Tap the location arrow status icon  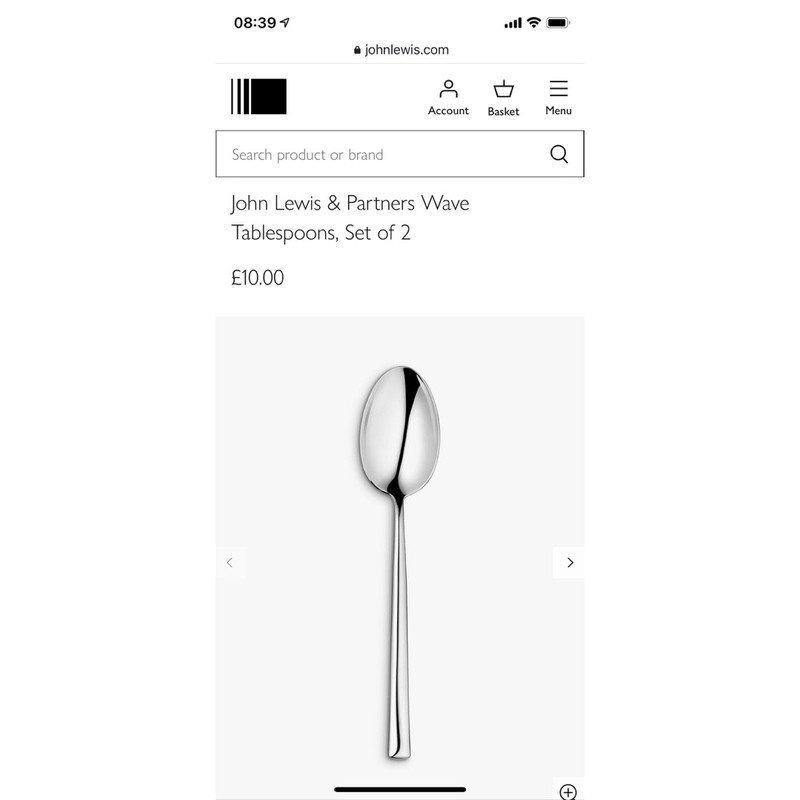pyautogui.click(x=285, y=22)
